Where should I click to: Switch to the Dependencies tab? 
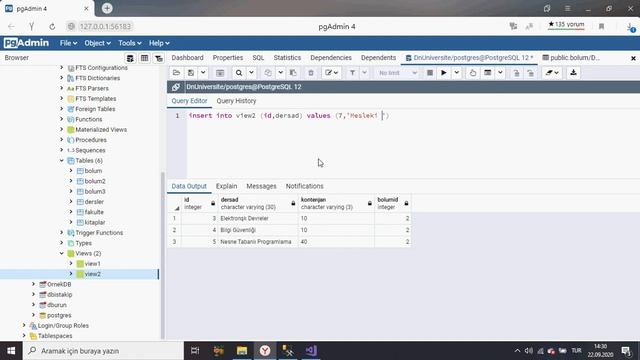tap(331, 58)
